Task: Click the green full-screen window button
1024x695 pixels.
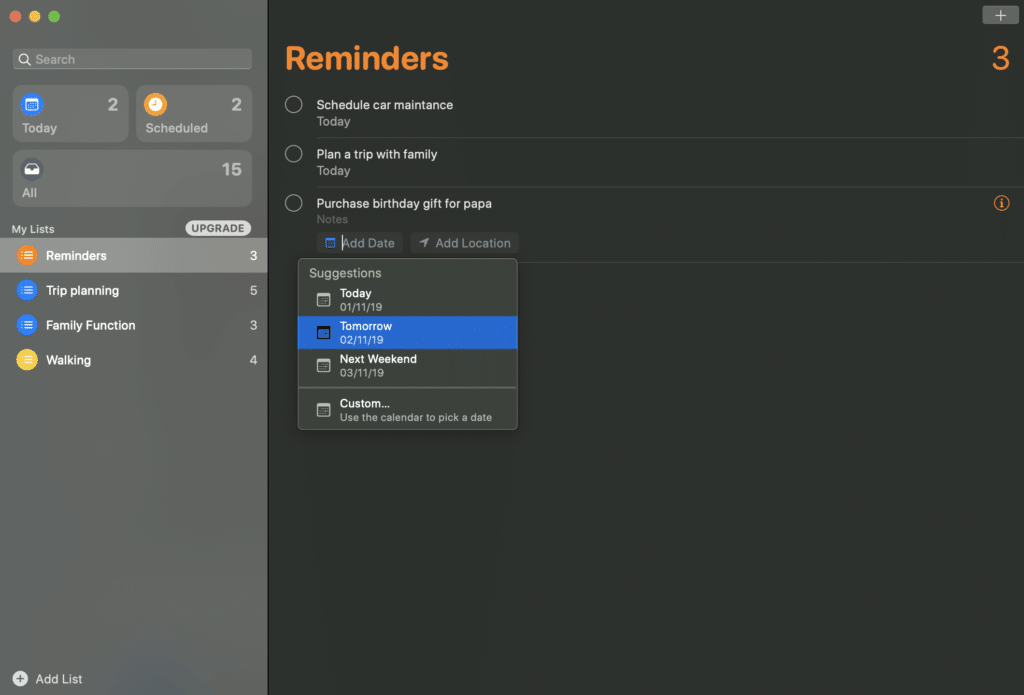Action: coord(54,16)
